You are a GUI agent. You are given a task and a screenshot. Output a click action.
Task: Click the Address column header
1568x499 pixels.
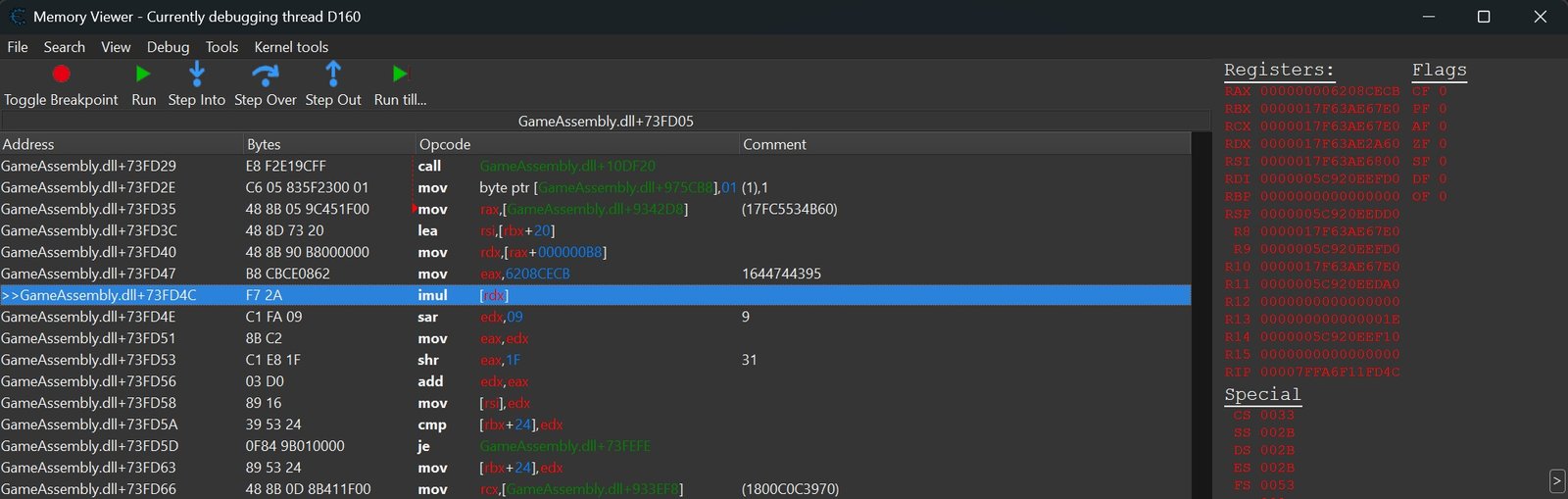click(122, 144)
